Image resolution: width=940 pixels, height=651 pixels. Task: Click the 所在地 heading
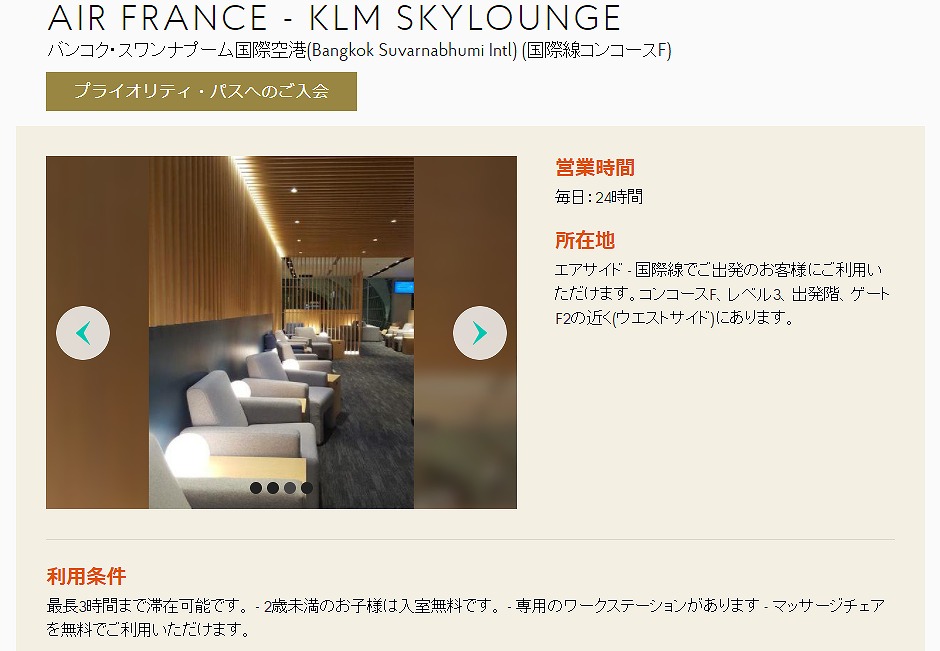click(585, 240)
